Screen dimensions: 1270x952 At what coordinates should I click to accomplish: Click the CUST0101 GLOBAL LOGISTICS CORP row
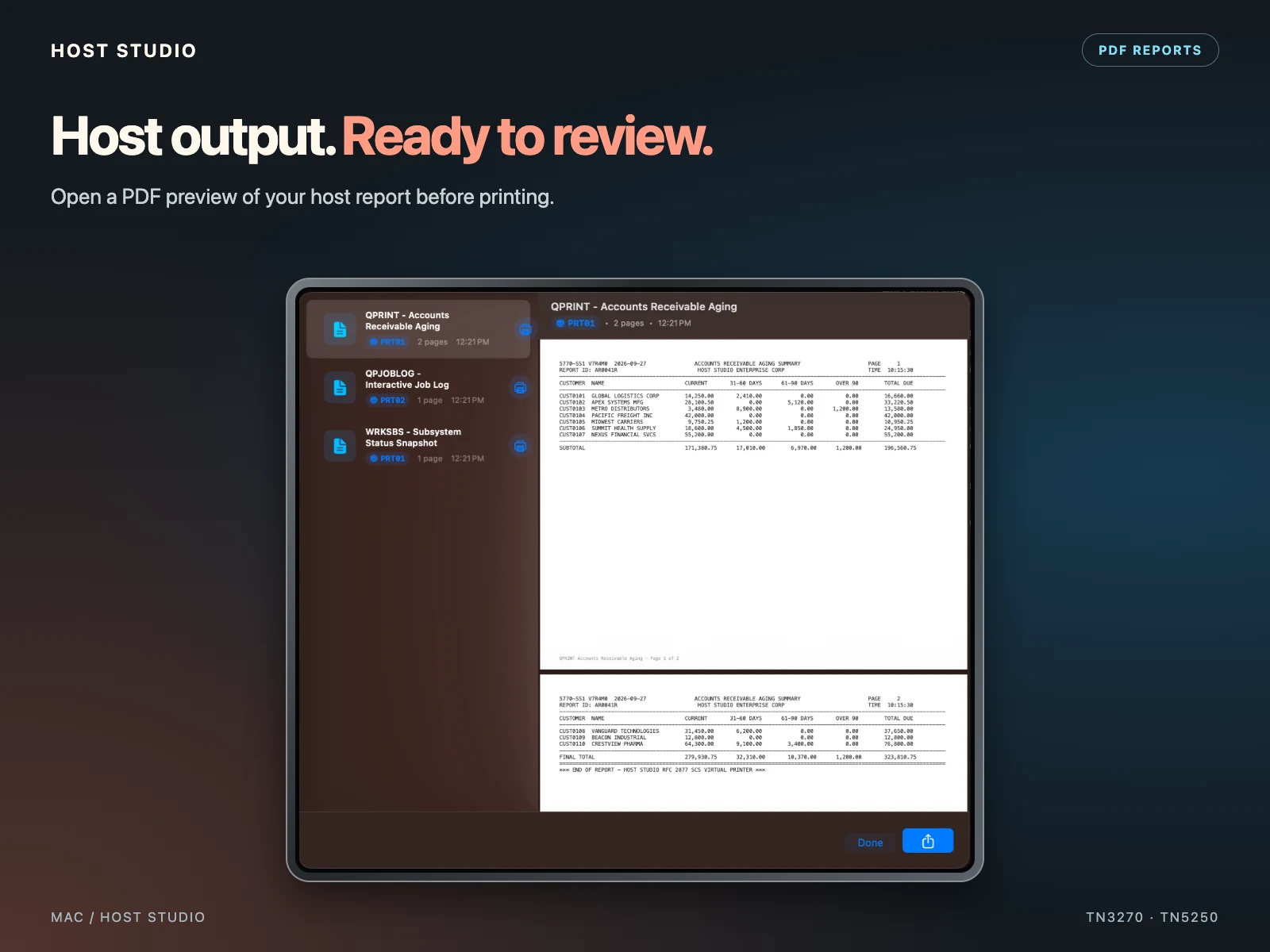(x=736, y=396)
